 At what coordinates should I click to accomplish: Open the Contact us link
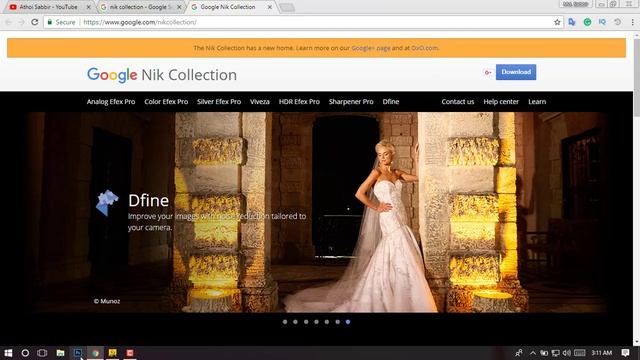click(458, 102)
